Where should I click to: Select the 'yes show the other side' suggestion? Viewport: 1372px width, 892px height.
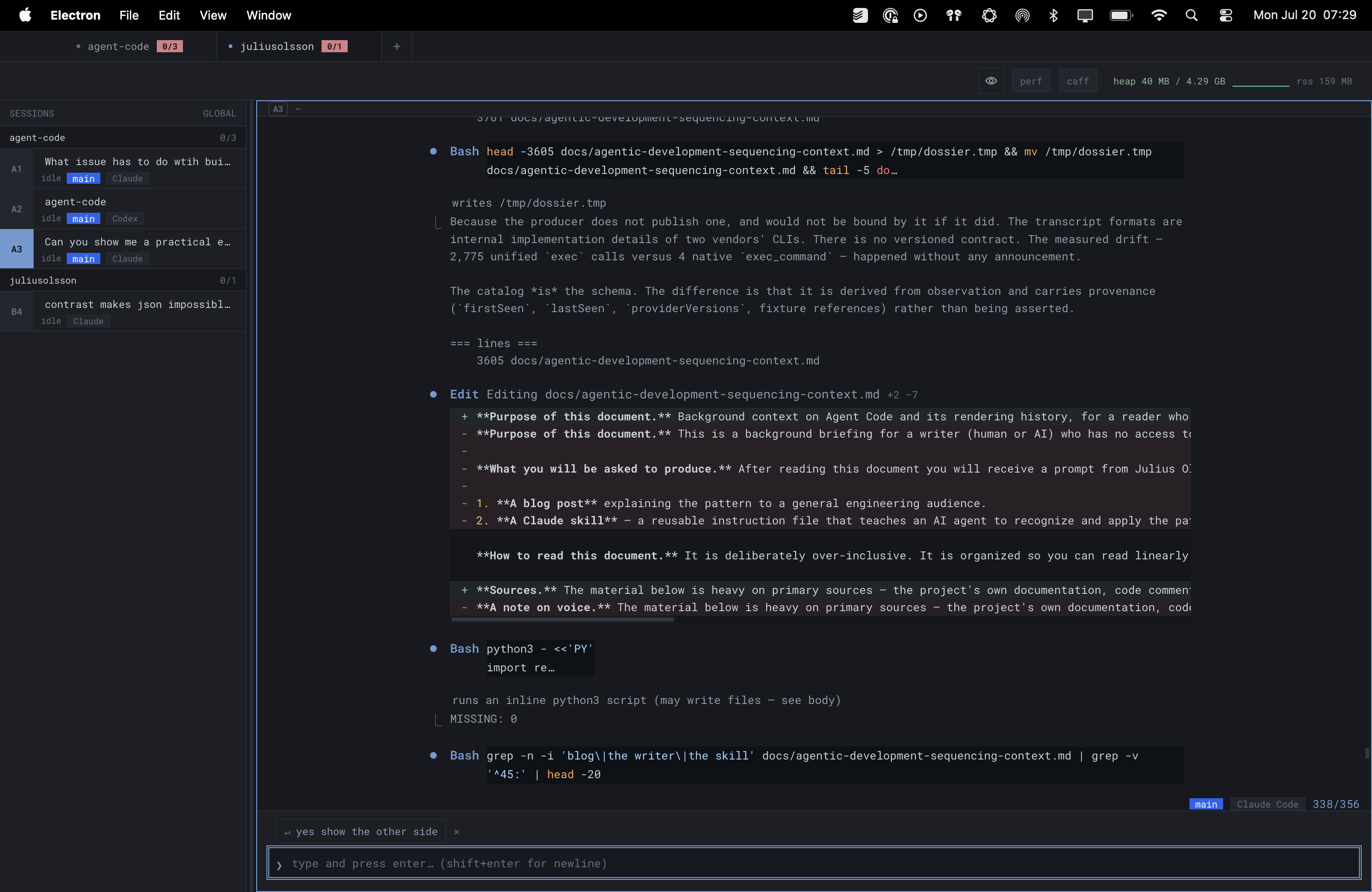click(361, 831)
